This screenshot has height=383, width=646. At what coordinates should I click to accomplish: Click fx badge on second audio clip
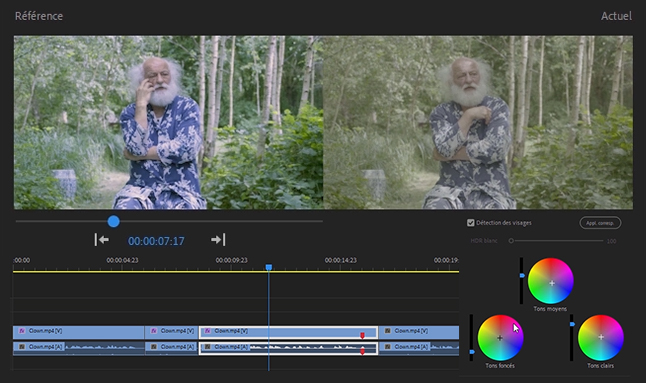[x=154, y=347]
